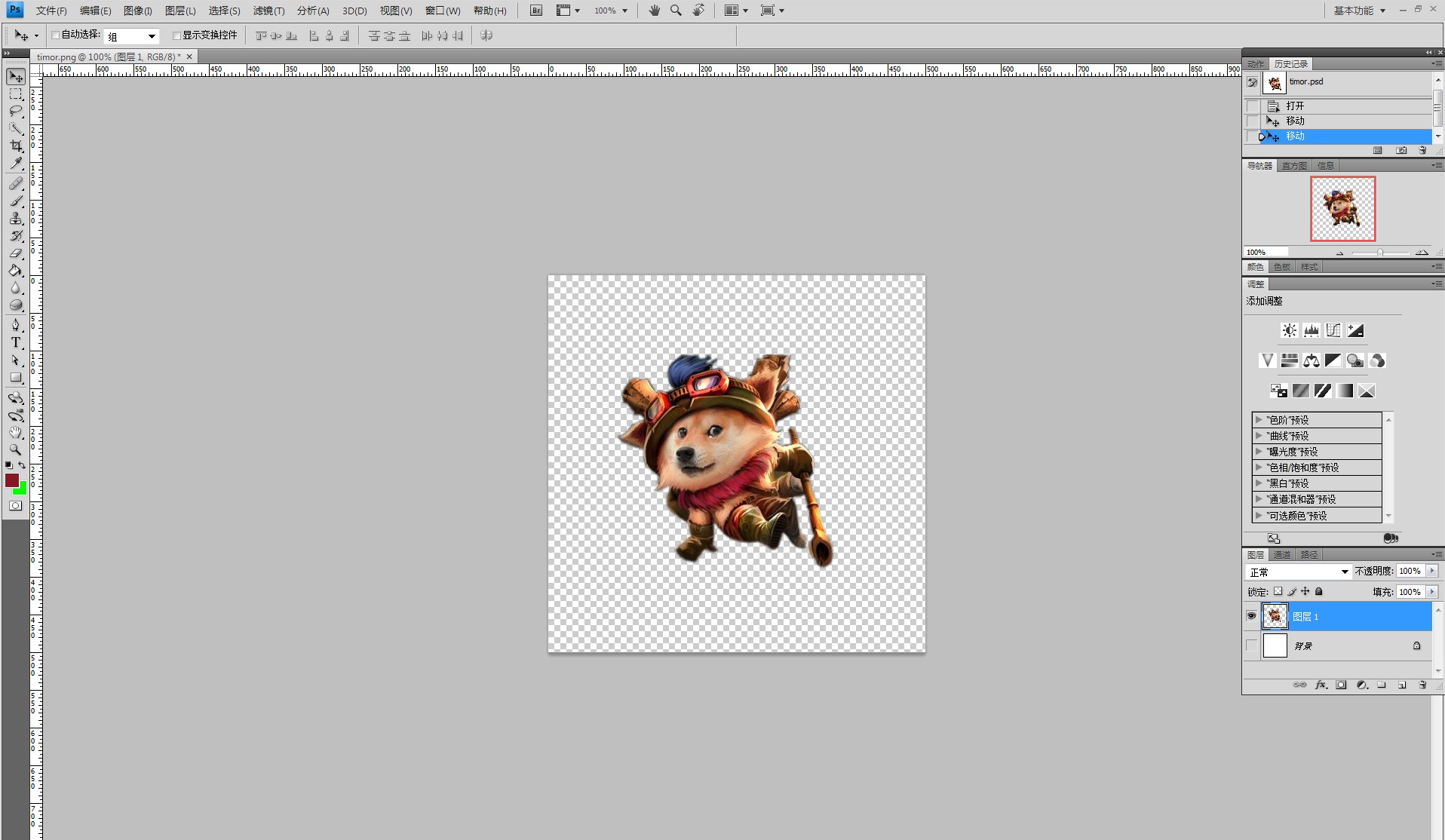Toggle lock image pixels
Image resolution: width=1445 pixels, height=840 pixels.
[x=1292, y=592]
